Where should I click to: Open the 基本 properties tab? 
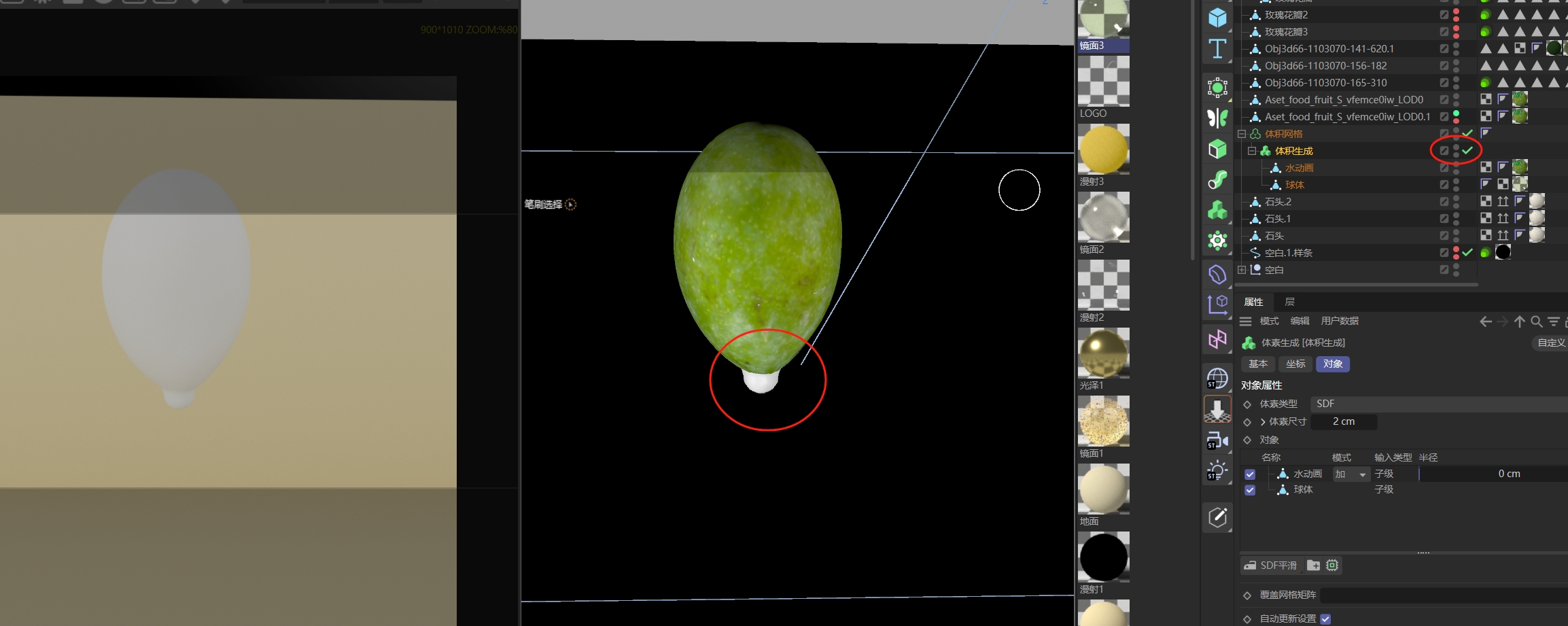point(1258,364)
